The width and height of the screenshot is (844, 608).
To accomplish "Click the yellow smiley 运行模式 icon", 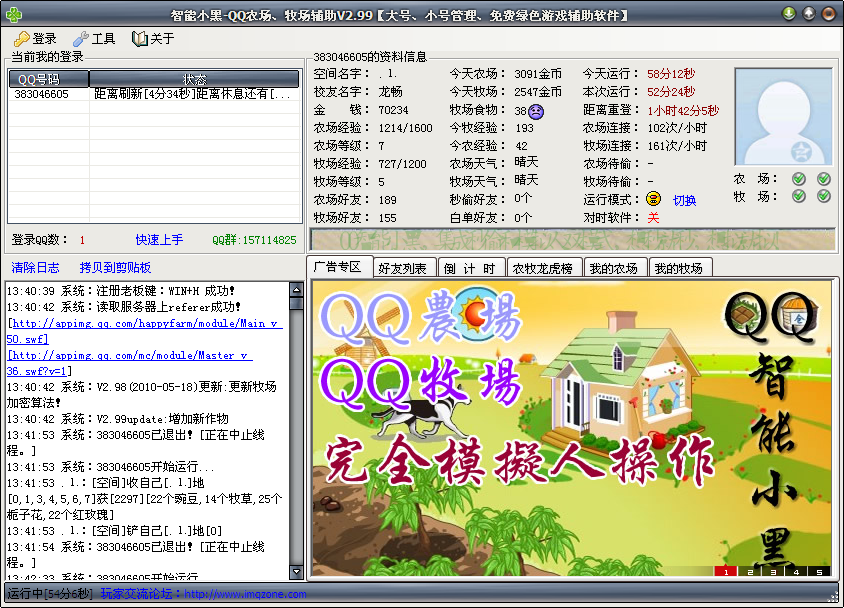I will 653,199.
